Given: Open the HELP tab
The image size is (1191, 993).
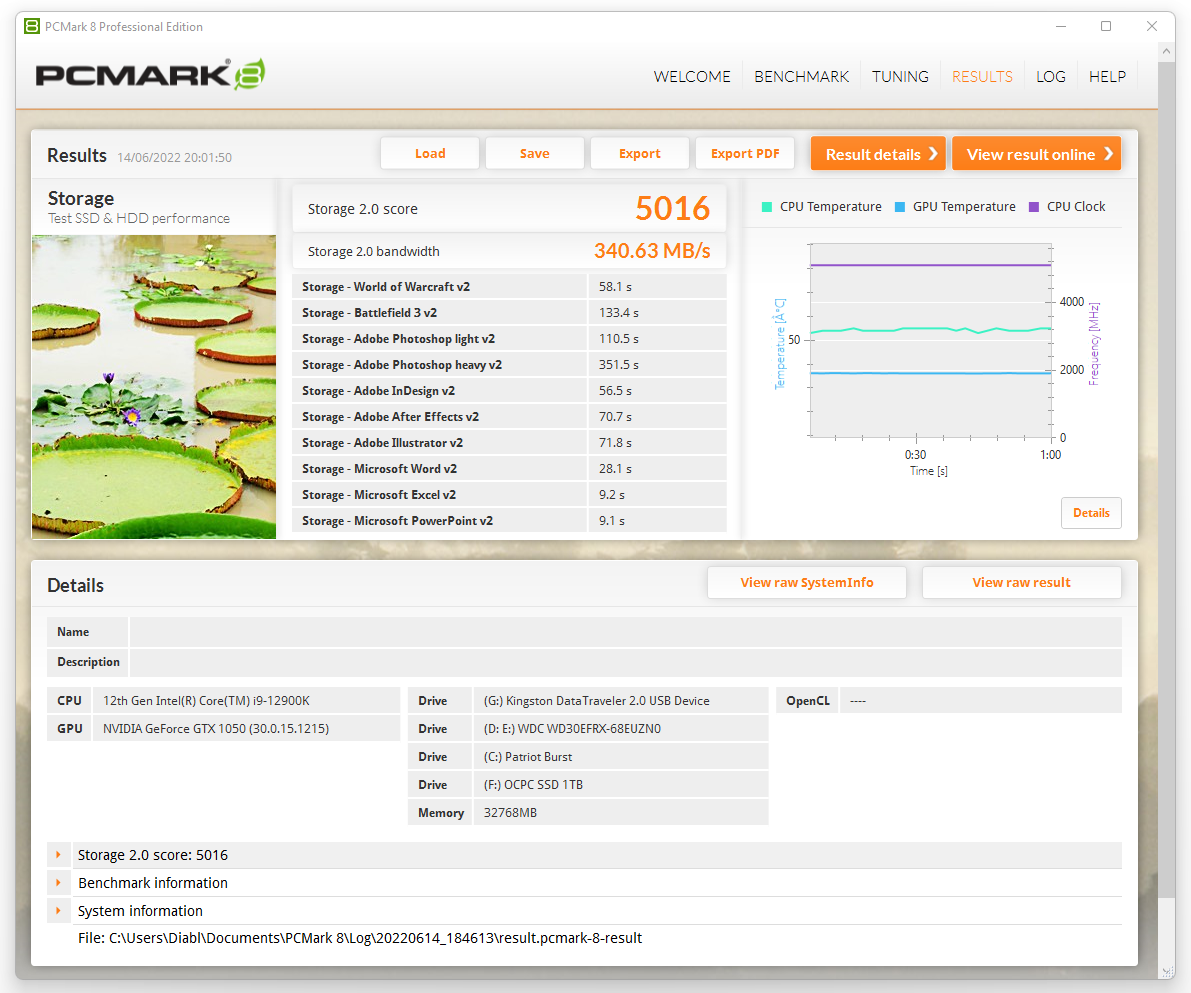Looking at the screenshot, I should (1107, 77).
